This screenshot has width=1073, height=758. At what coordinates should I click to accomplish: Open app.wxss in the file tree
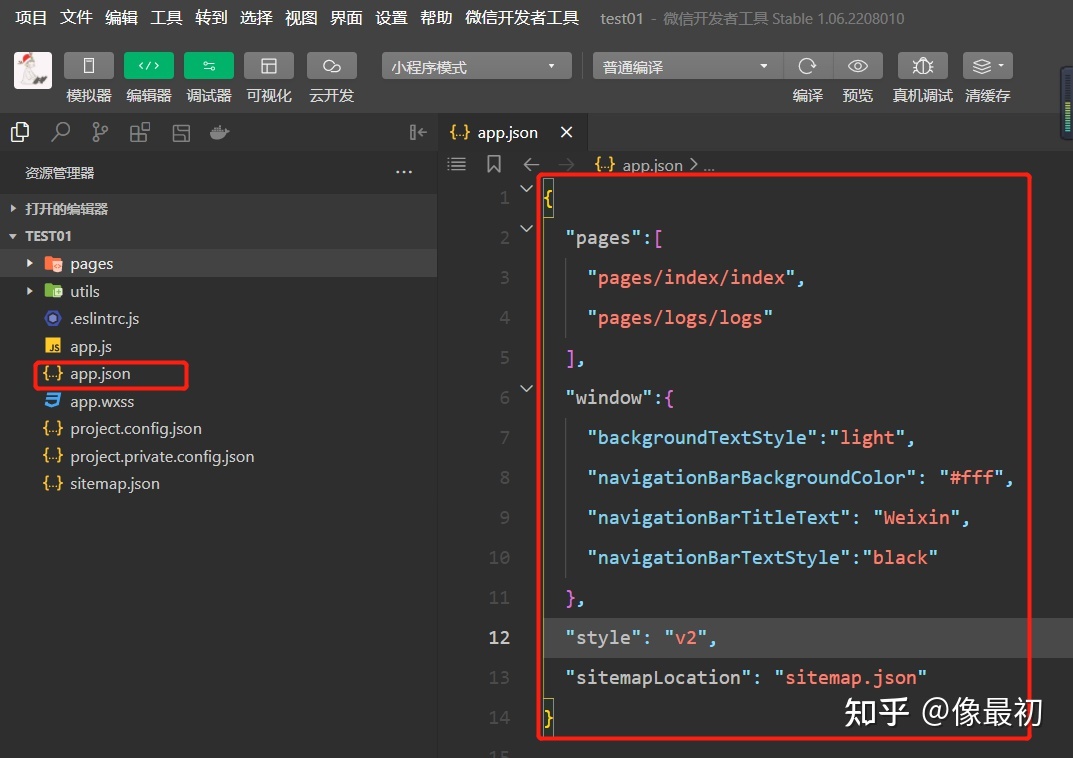click(101, 402)
